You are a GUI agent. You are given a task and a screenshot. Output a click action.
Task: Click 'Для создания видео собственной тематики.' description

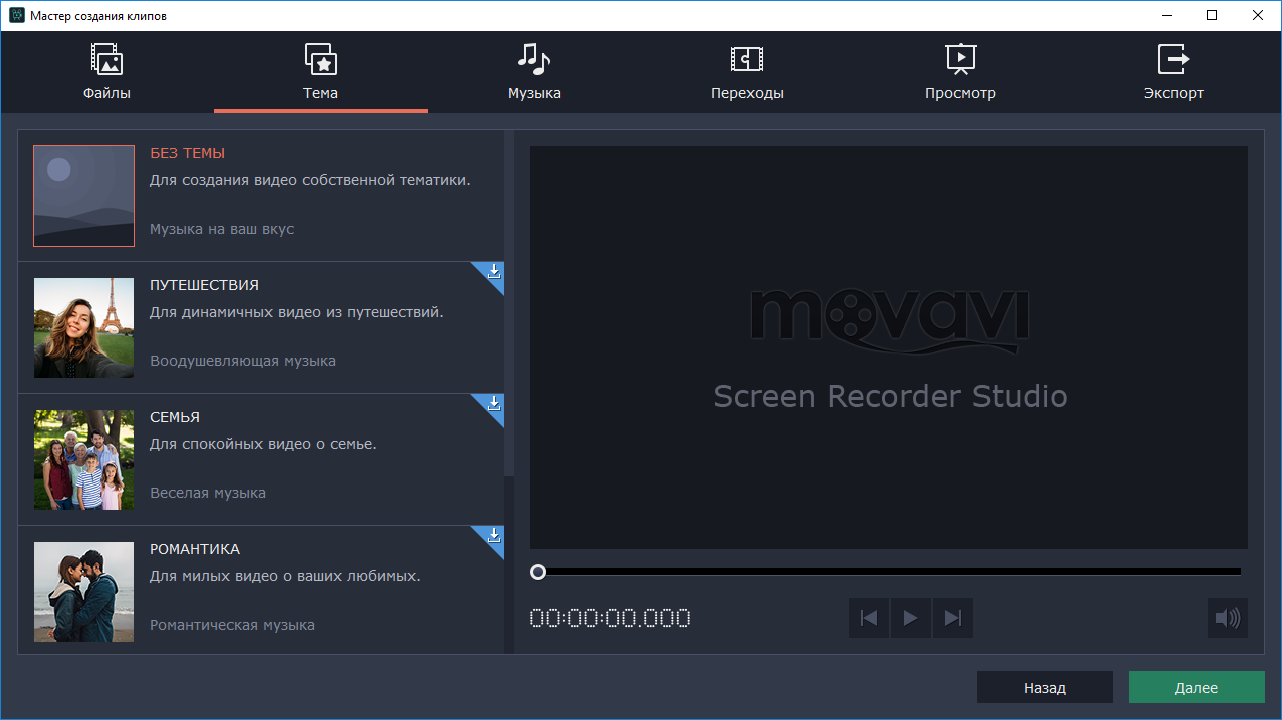310,180
